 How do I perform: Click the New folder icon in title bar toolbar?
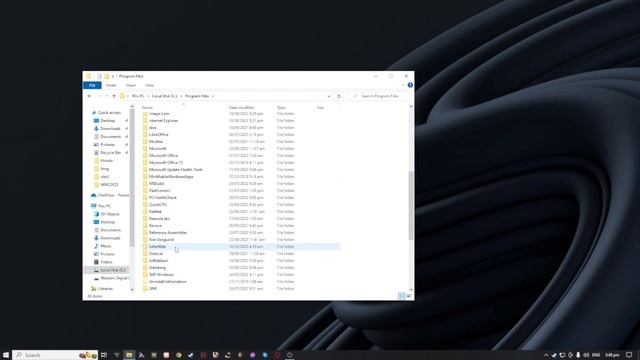pyautogui.click(x=107, y=76)
